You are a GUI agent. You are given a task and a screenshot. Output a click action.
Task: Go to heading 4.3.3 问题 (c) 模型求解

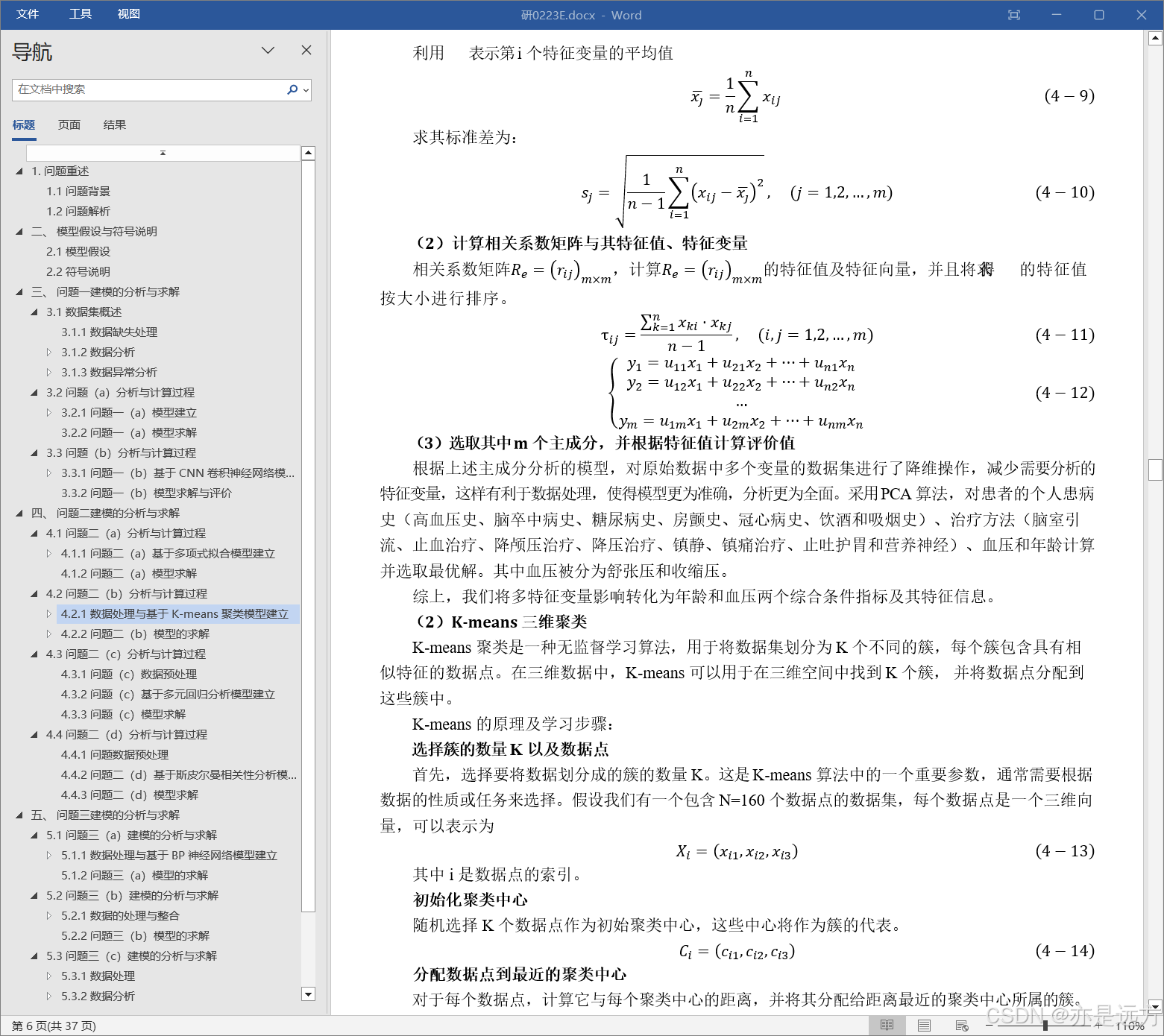[x=123, y=715]
